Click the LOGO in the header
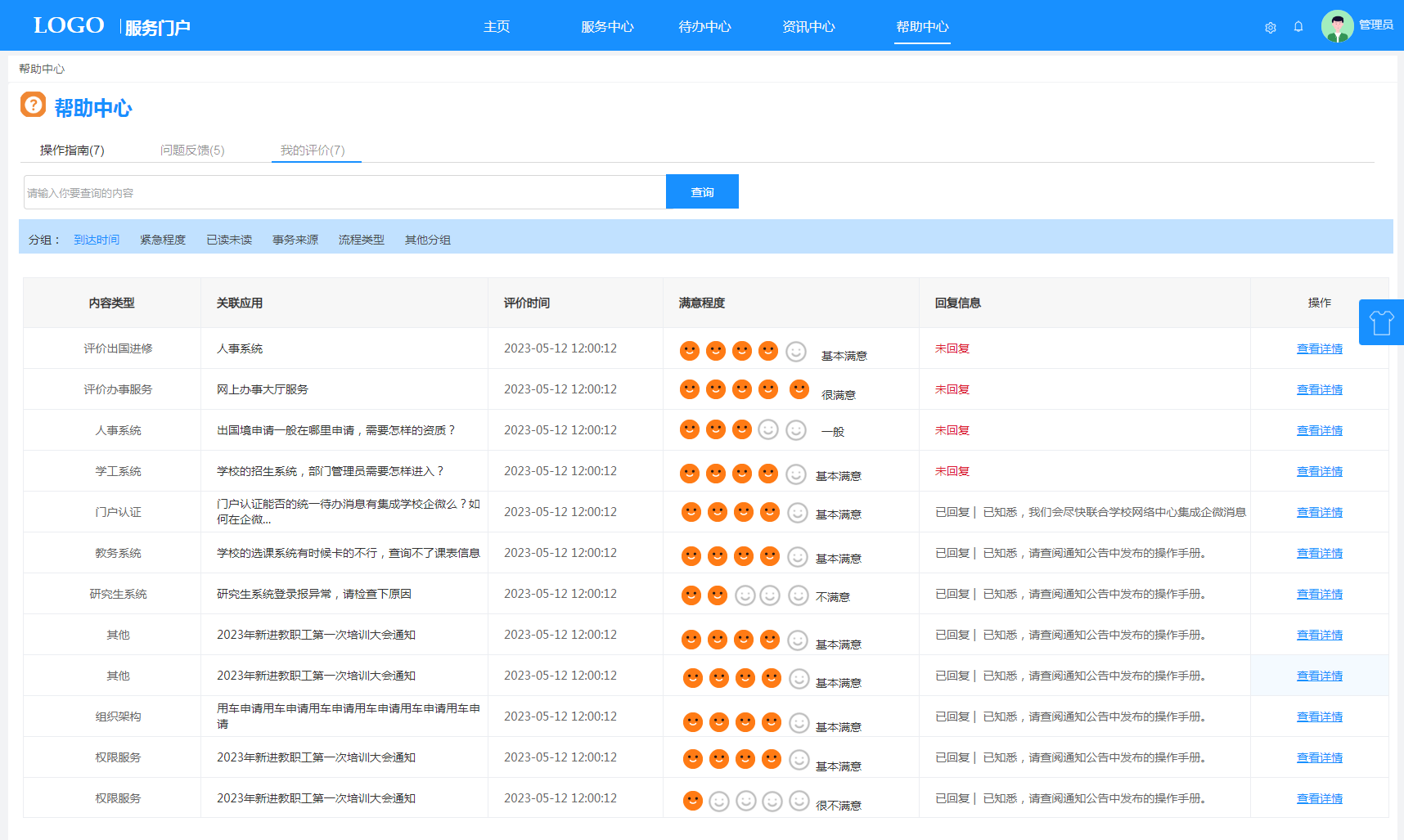This screenshot has width=1404, height=840. [69, 26]
